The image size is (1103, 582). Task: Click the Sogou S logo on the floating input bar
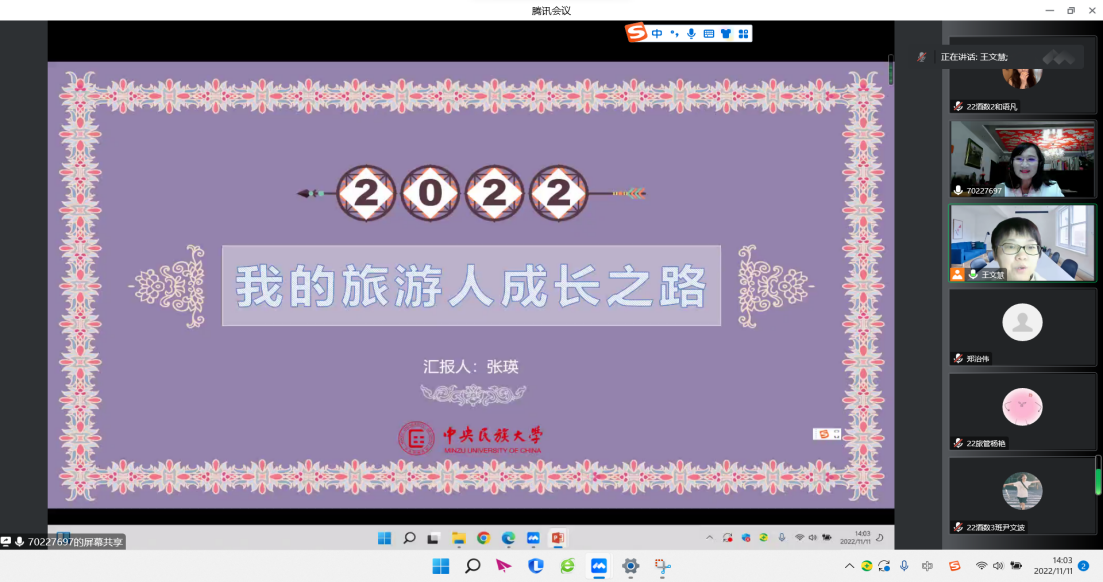click(x=636, y=32)
